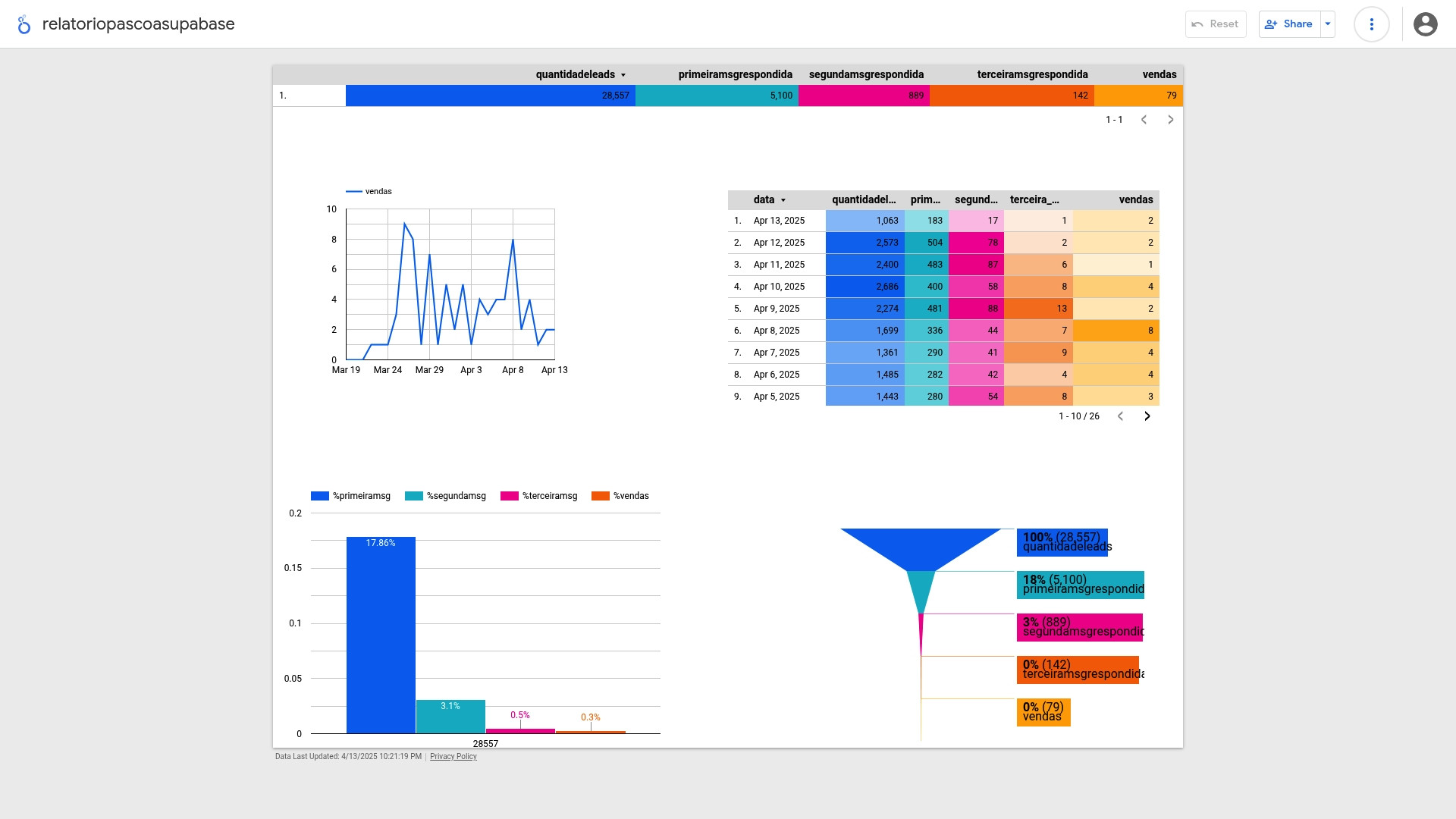Click previous page arrow of summary table

click(x=1144, y=120)
